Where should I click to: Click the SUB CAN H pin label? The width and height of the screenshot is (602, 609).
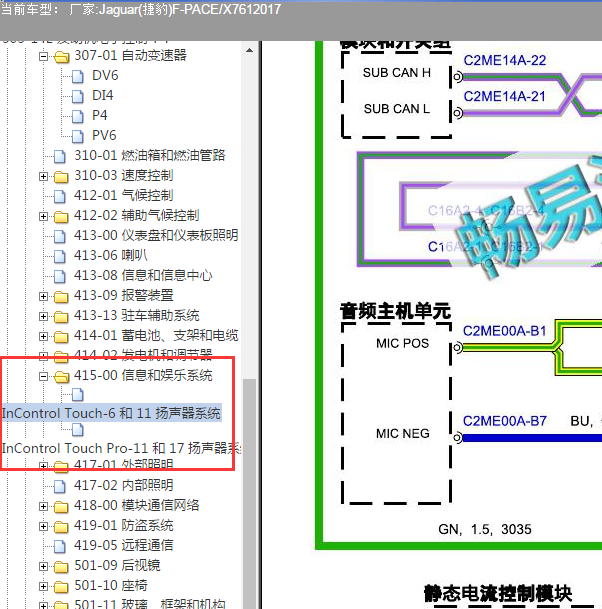click(x=397, y=73)
